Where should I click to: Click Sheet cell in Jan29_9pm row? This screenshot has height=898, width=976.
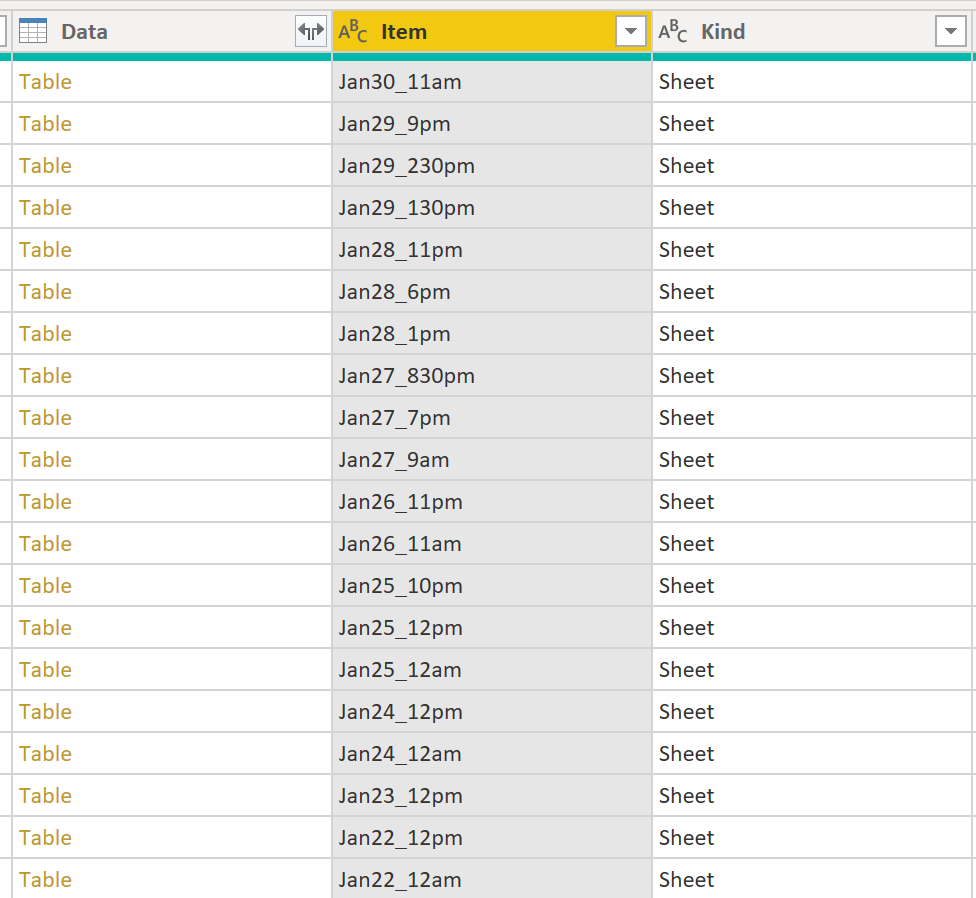pyautogui.click(x=812, y=124)
